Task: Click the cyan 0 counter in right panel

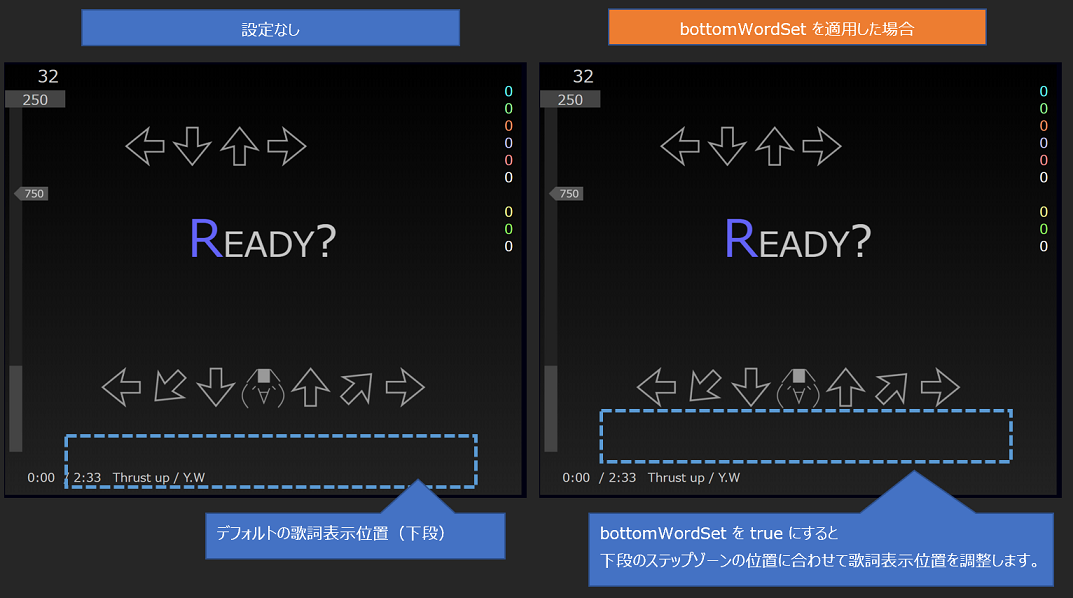Action: pyautogui.click(x=1044, y=92)
